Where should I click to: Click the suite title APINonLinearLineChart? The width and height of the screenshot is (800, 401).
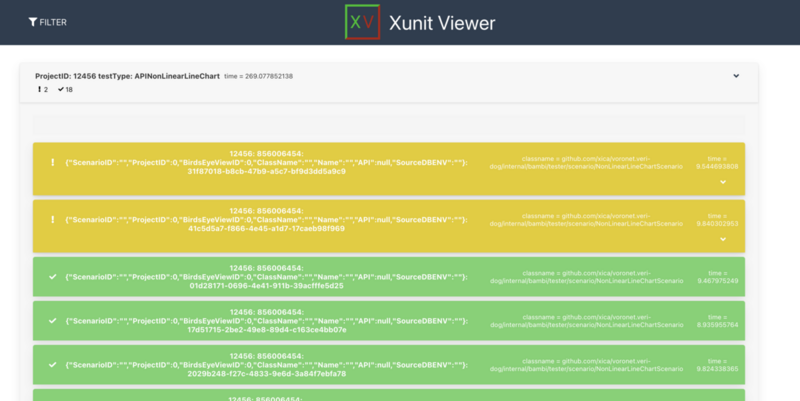click(x=127, y=76)
